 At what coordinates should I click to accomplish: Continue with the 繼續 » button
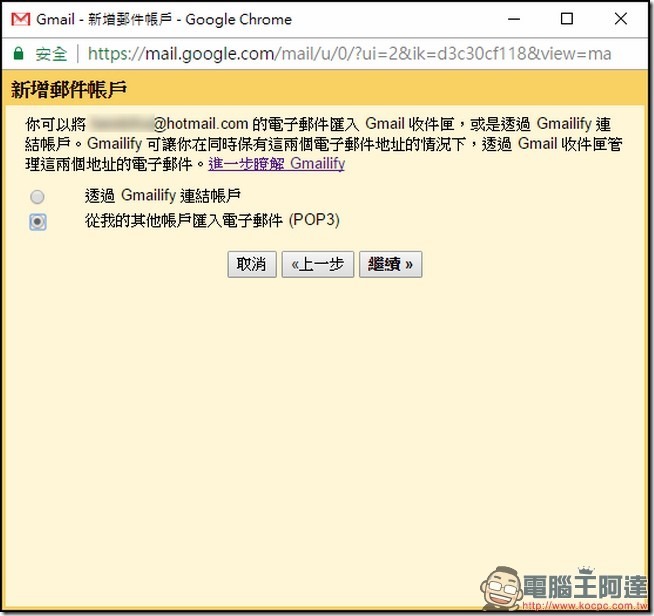coord(391,264)
